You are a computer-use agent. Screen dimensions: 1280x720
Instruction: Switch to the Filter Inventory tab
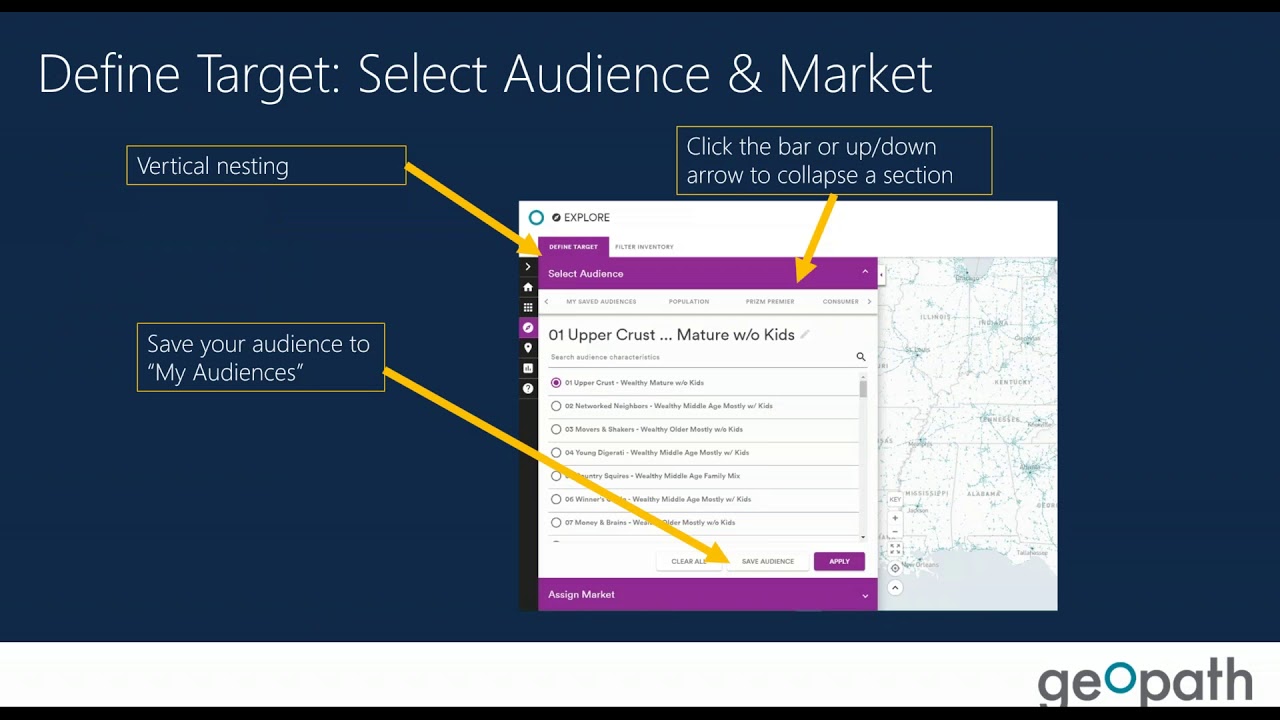coord(644,246)
